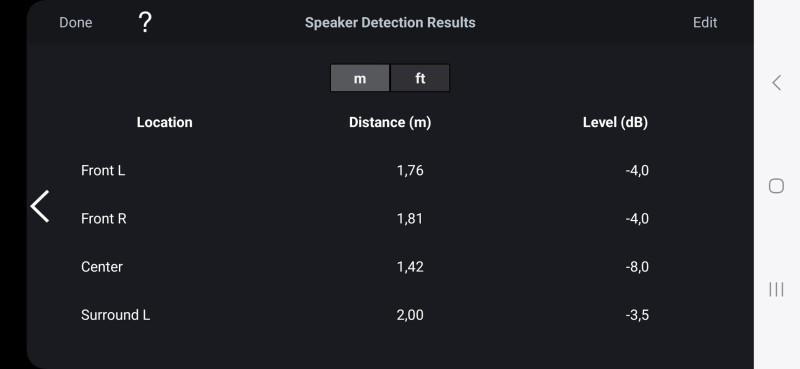Tap Edit to modify results
The image size is (800, 369).
tap(705, 22)
